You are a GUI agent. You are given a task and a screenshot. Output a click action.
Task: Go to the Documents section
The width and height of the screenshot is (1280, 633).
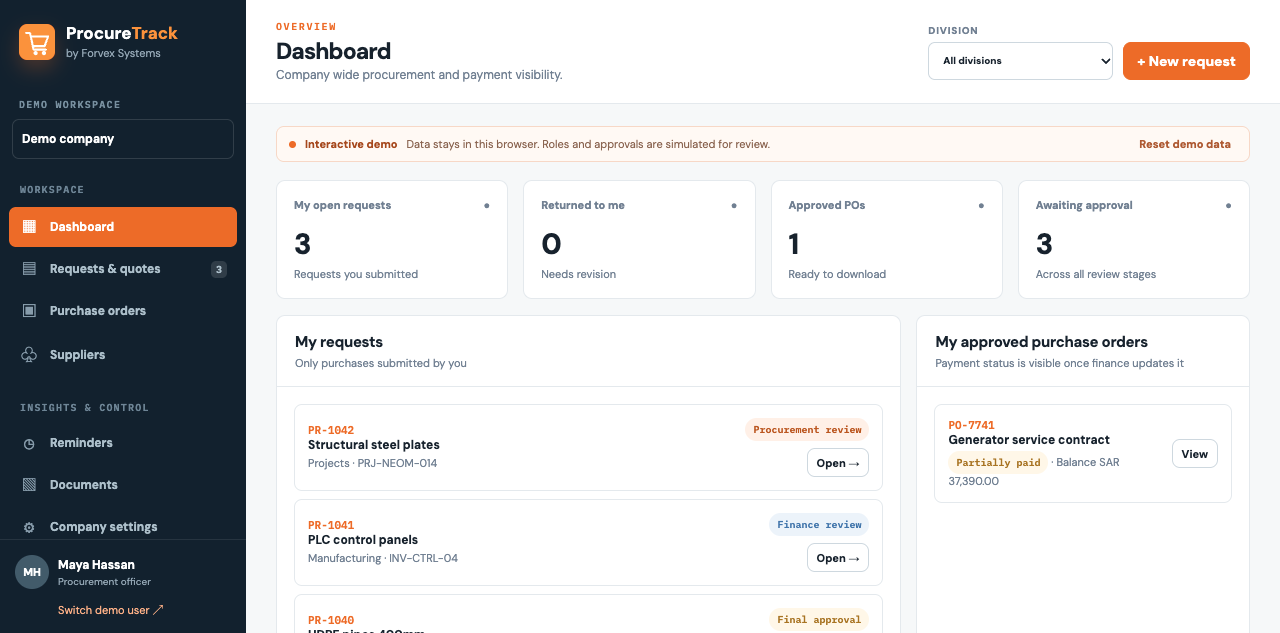pyautogui.click(x=123, y=485)
